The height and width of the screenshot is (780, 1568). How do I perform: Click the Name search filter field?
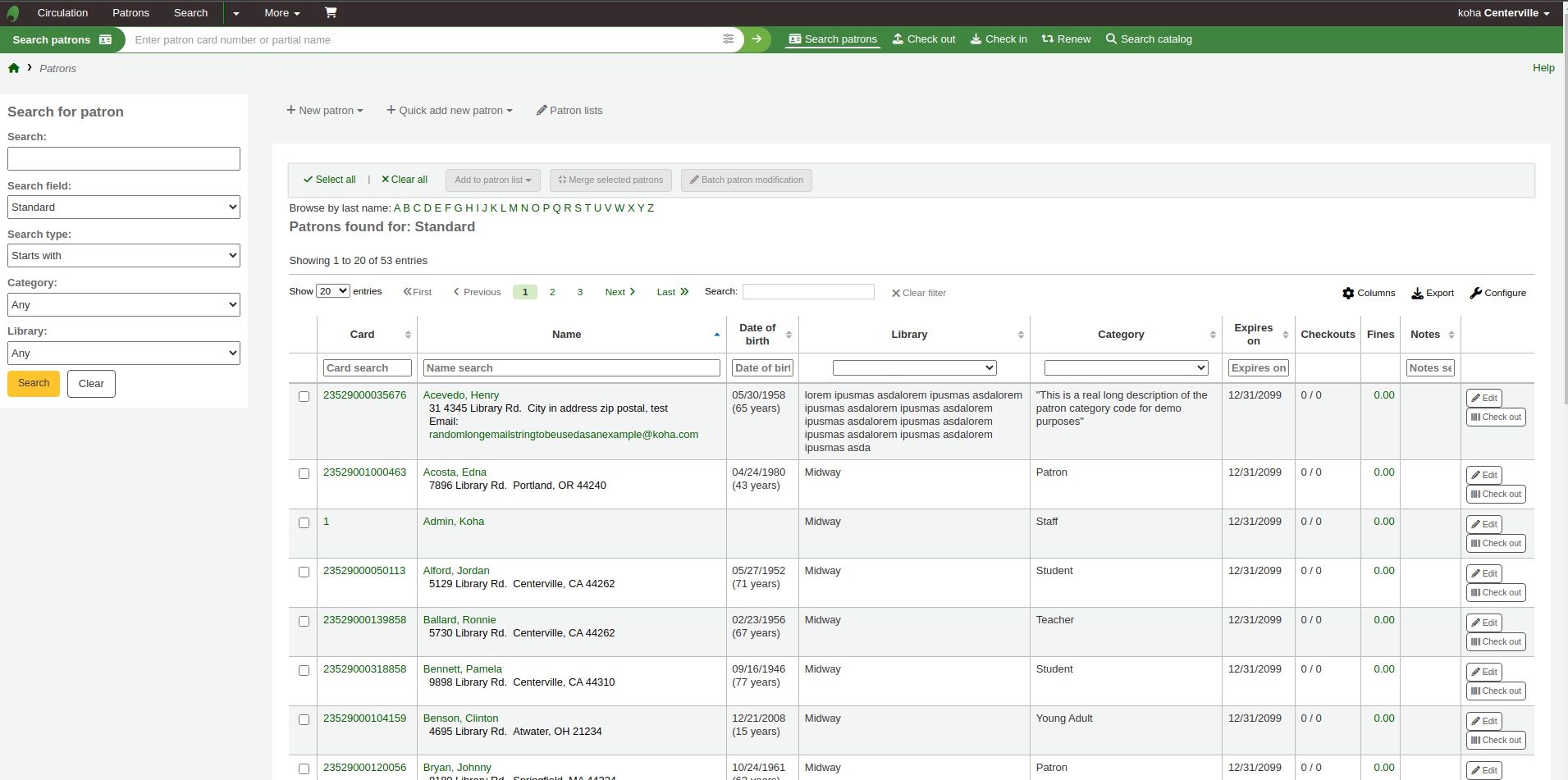pos(571,368)
